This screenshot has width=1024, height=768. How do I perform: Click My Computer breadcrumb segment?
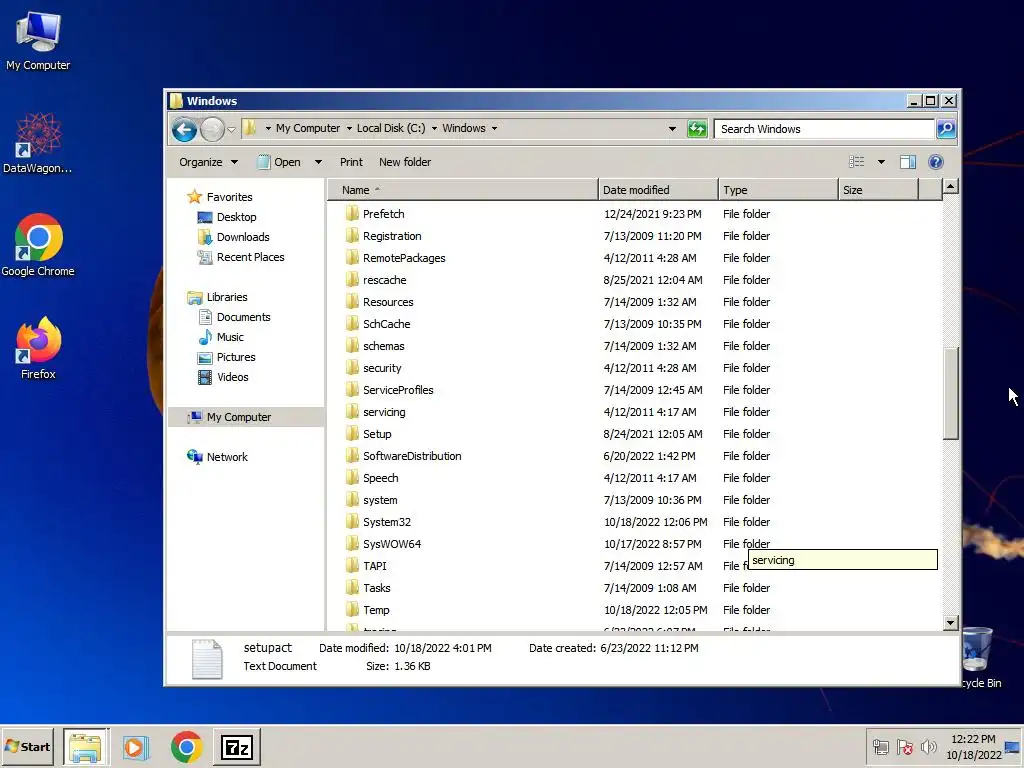pyautogui.click(x=308, y=129)
